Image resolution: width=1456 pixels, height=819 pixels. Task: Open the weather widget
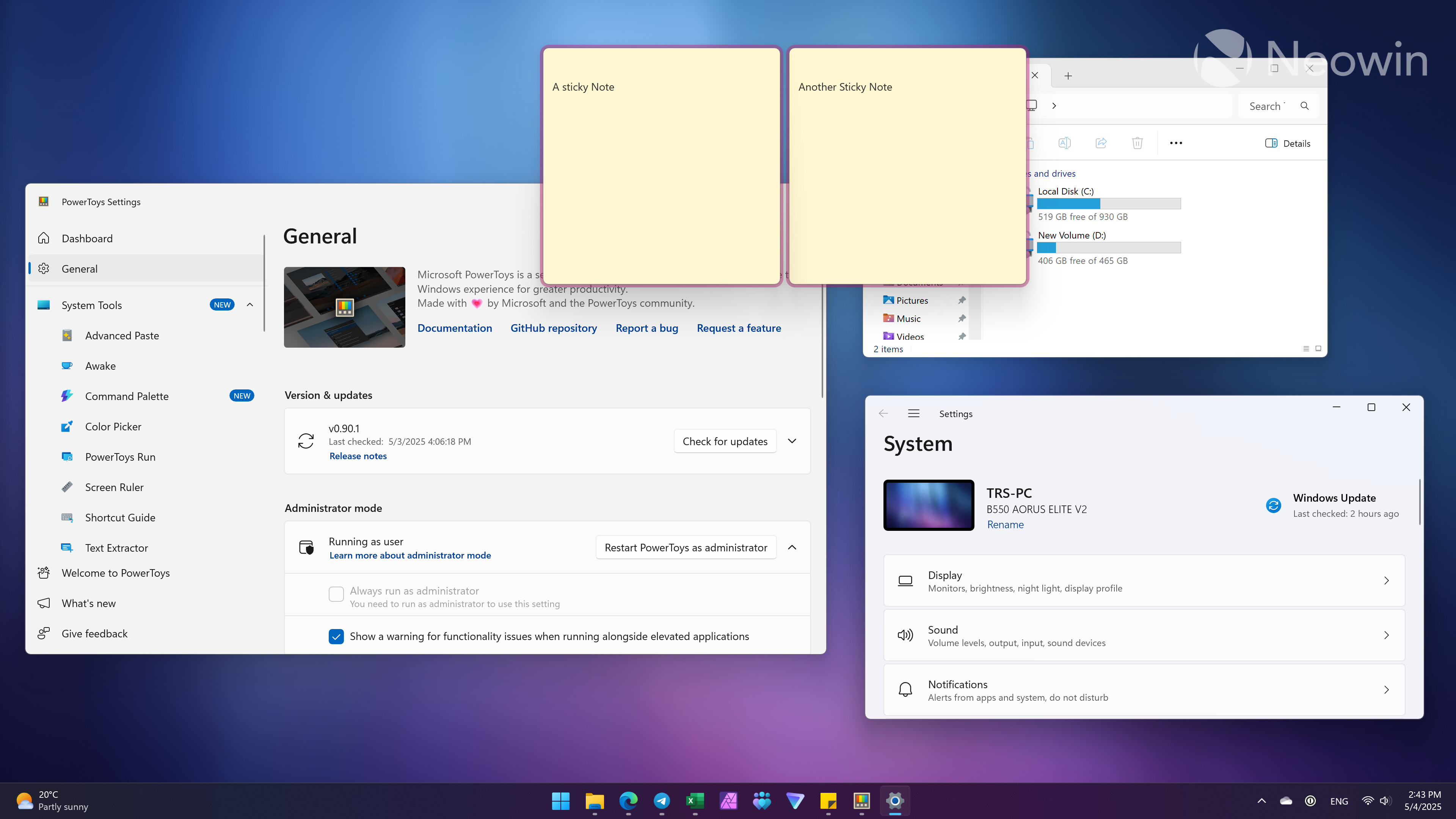[52, 800]
